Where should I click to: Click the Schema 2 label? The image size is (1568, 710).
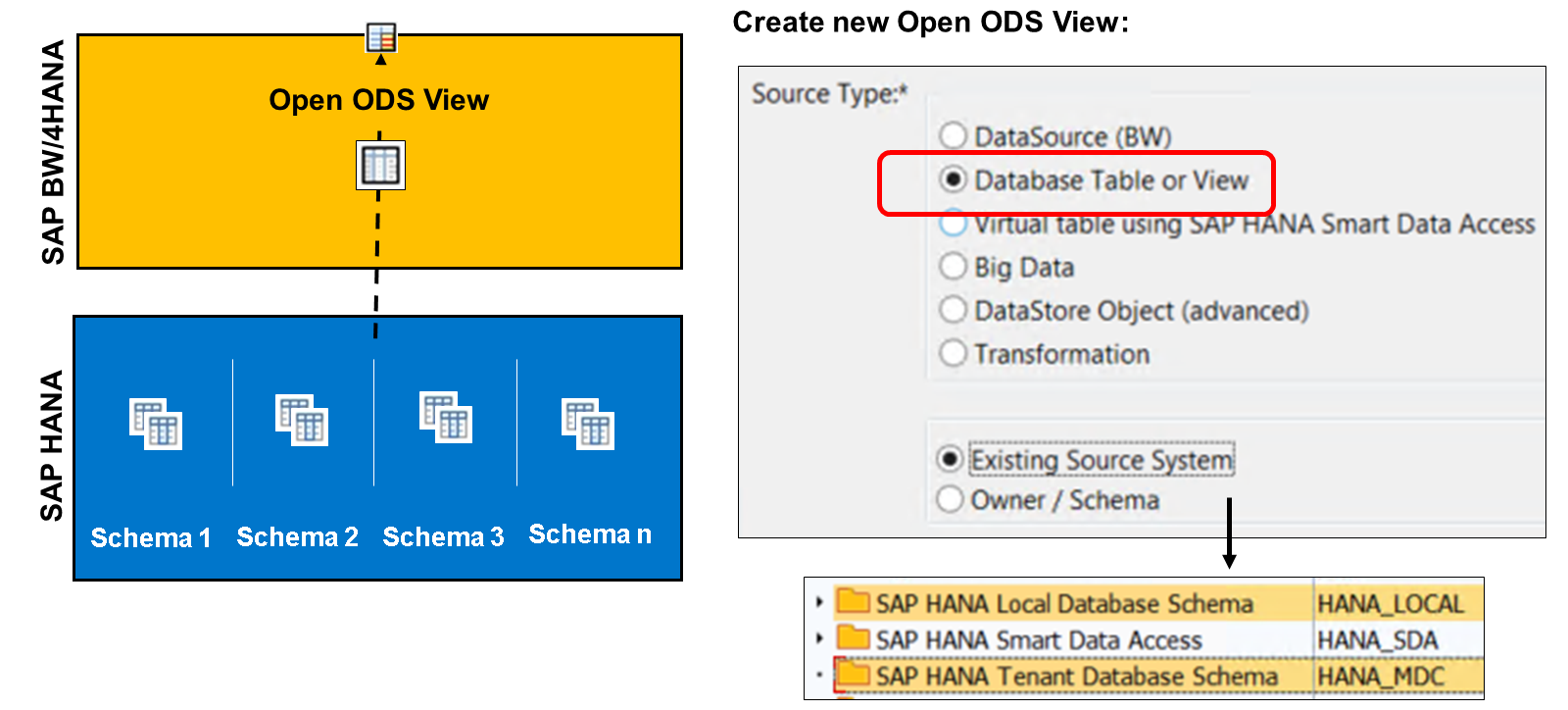pos(297,536)
